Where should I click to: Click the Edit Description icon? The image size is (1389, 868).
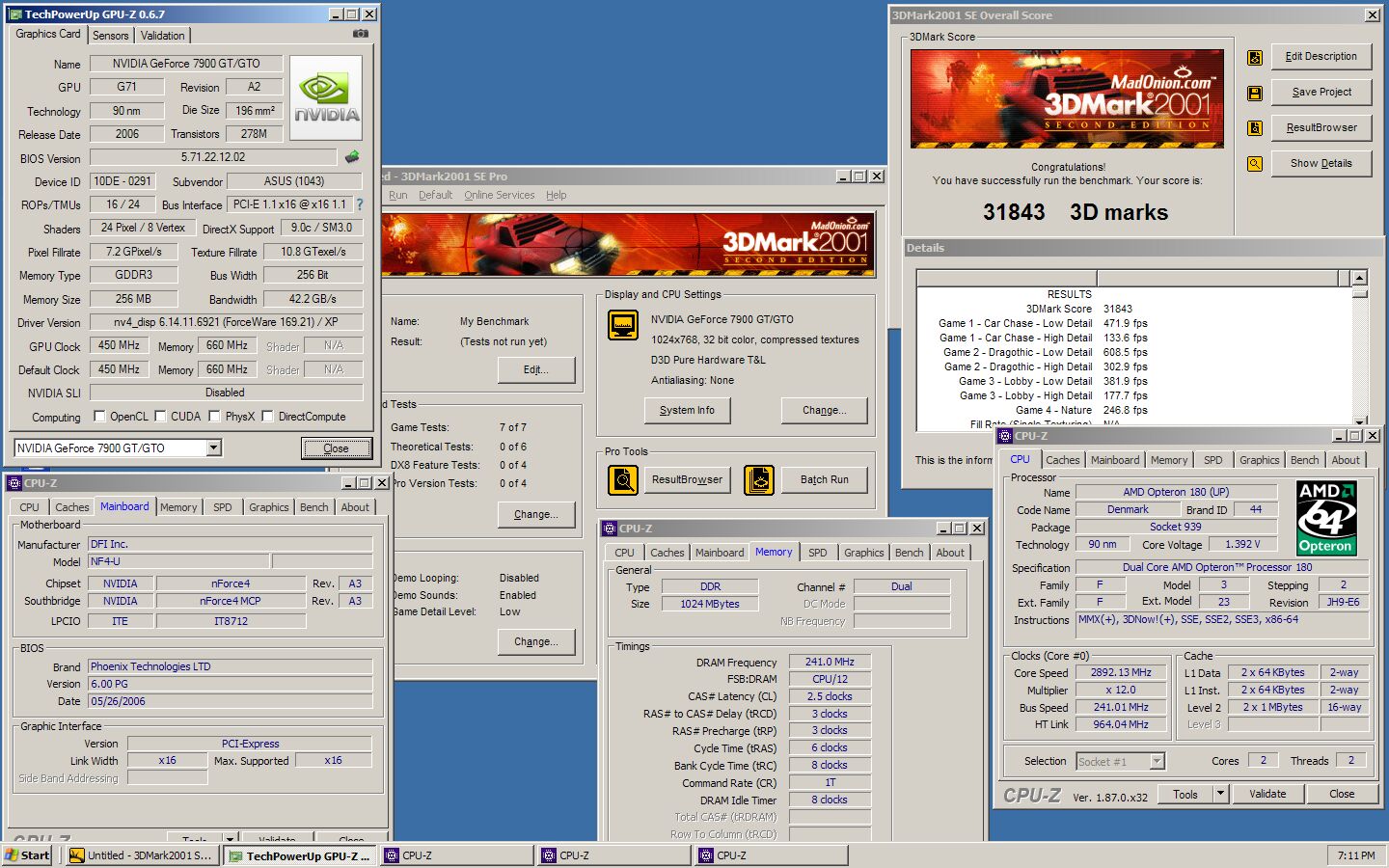tap(1255, 58)
